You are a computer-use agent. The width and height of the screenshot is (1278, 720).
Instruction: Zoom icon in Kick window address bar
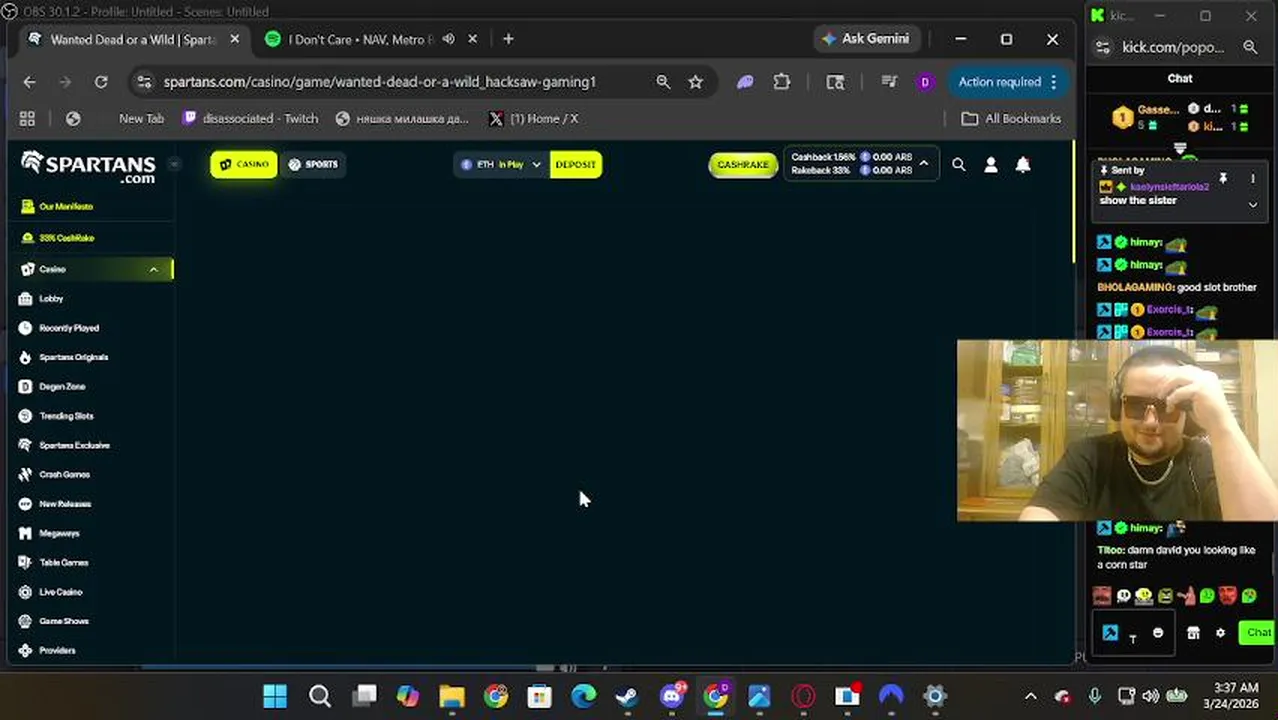1250,47
